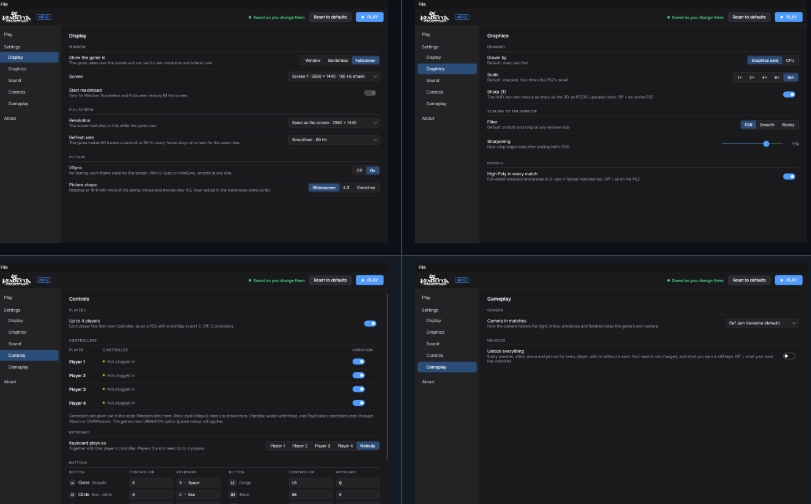Viewport: 811px width, 504px height.
Task: Click the L1 Dodge keyboard binding field
Action: (358, 482)
